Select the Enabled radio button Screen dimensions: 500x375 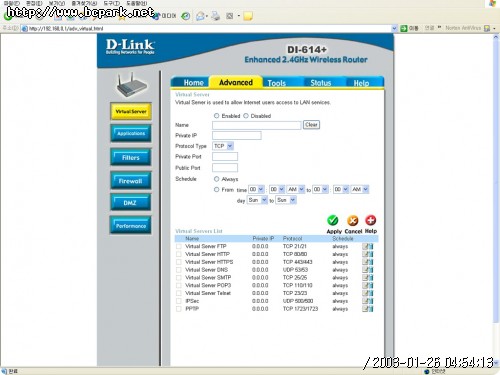tap(216, 116)
